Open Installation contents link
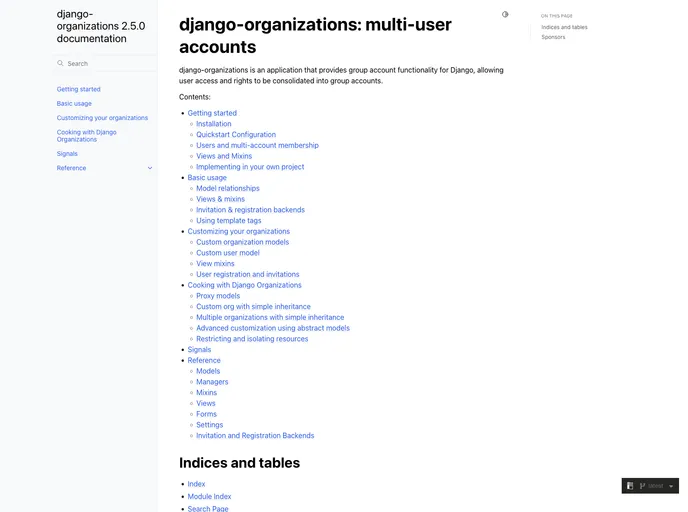 pyautogui.click(x=214, y=124)
